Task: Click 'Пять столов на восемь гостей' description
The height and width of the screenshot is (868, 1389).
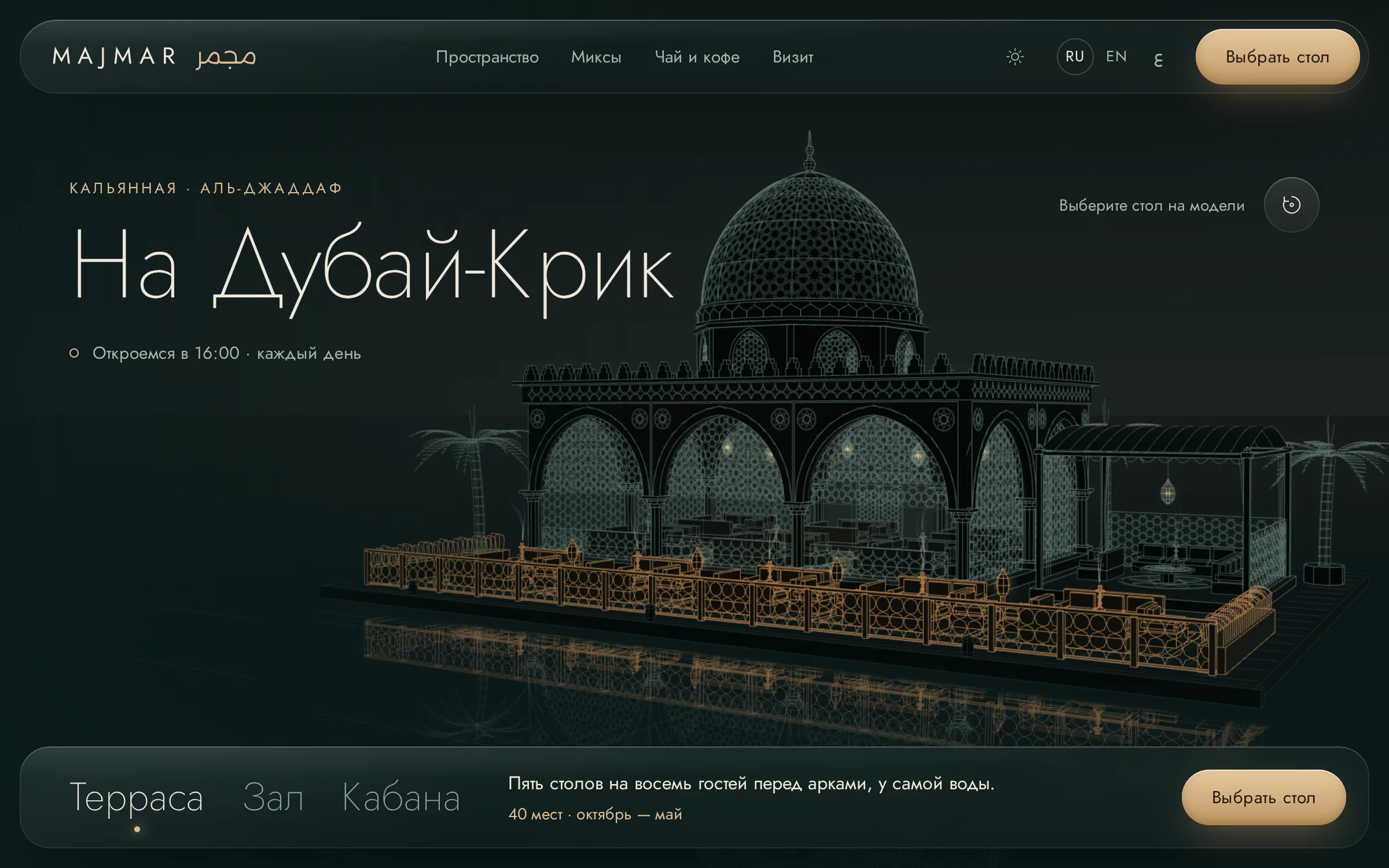Action: 751,784
